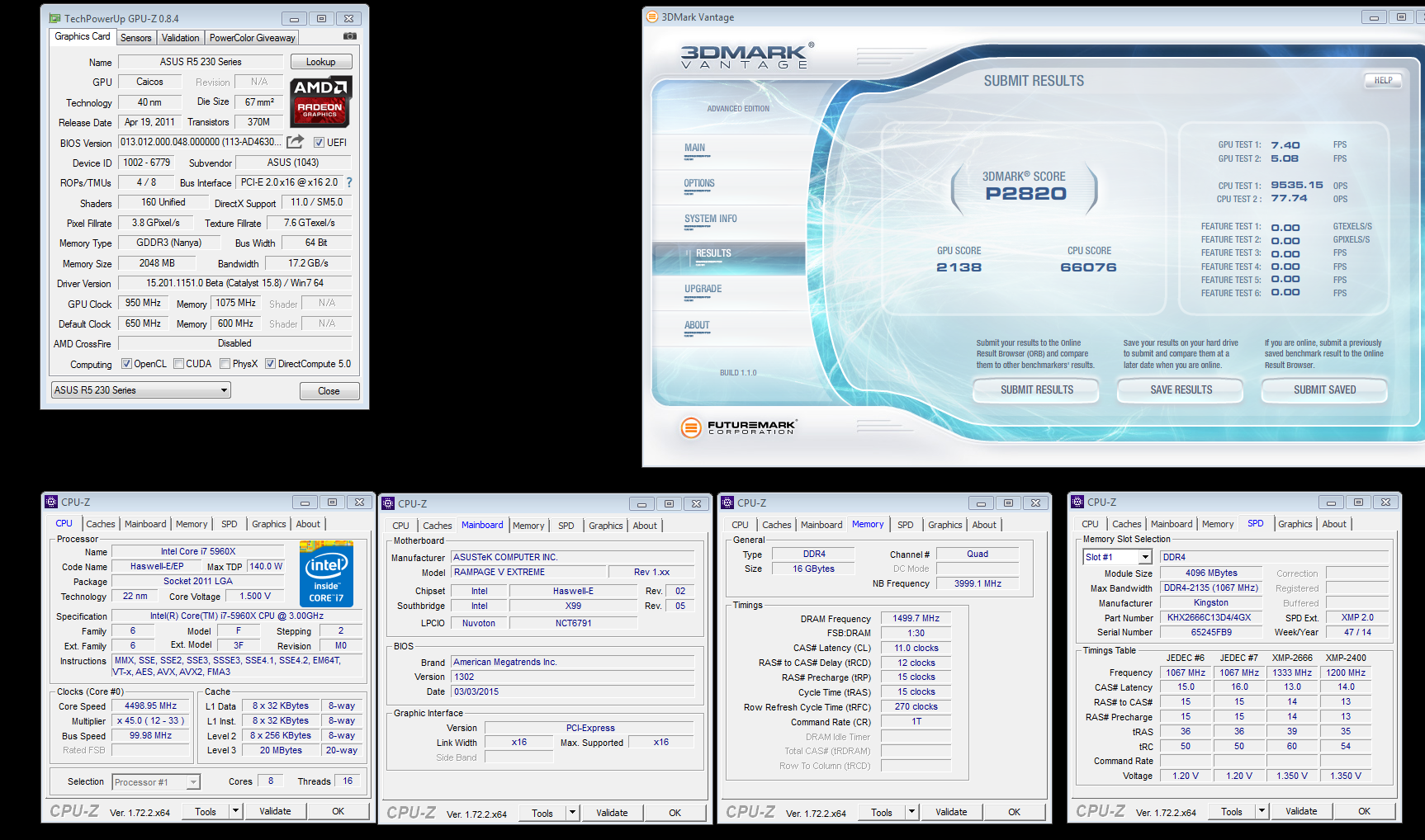Click CPU-Z CPU window title icon
The width and height of the screenshot is (1425, 840).
[x=51, y=502]
